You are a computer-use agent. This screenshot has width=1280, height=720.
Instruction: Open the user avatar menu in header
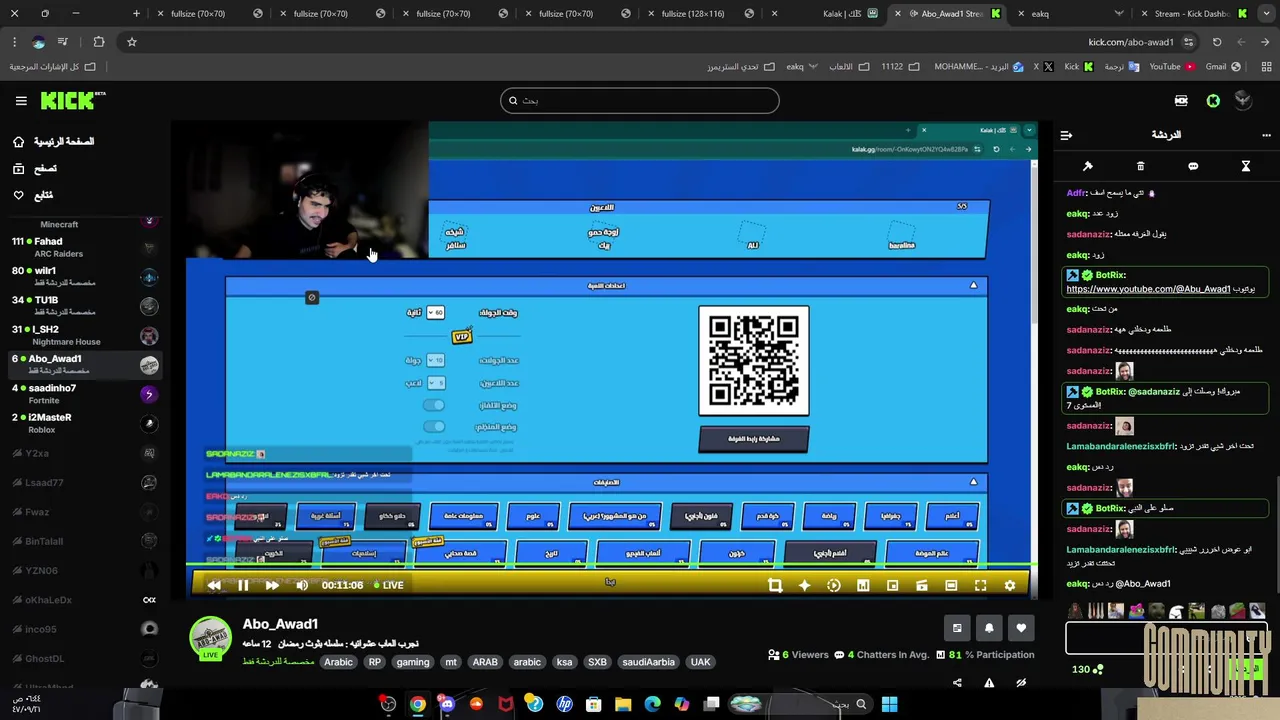[x=1243, y=100]
